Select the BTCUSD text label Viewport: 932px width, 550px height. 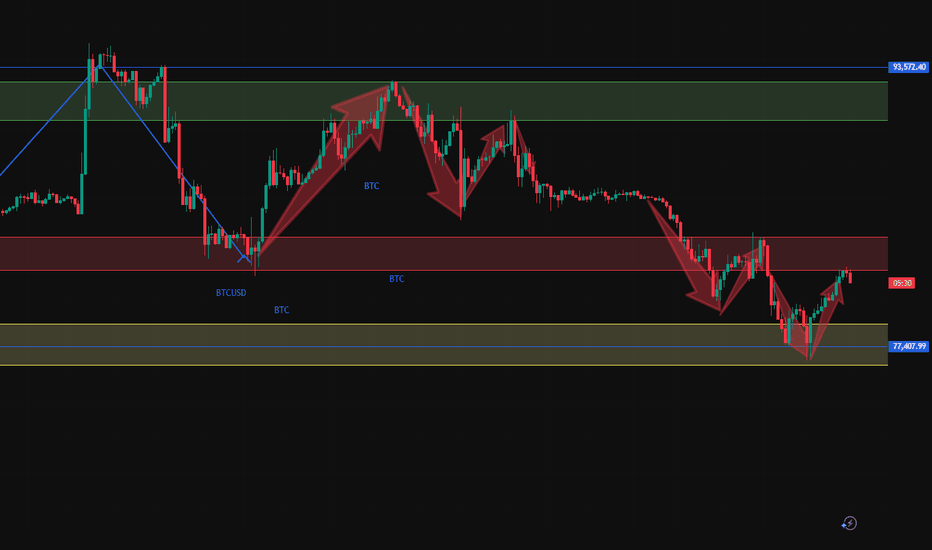[231, 293]
